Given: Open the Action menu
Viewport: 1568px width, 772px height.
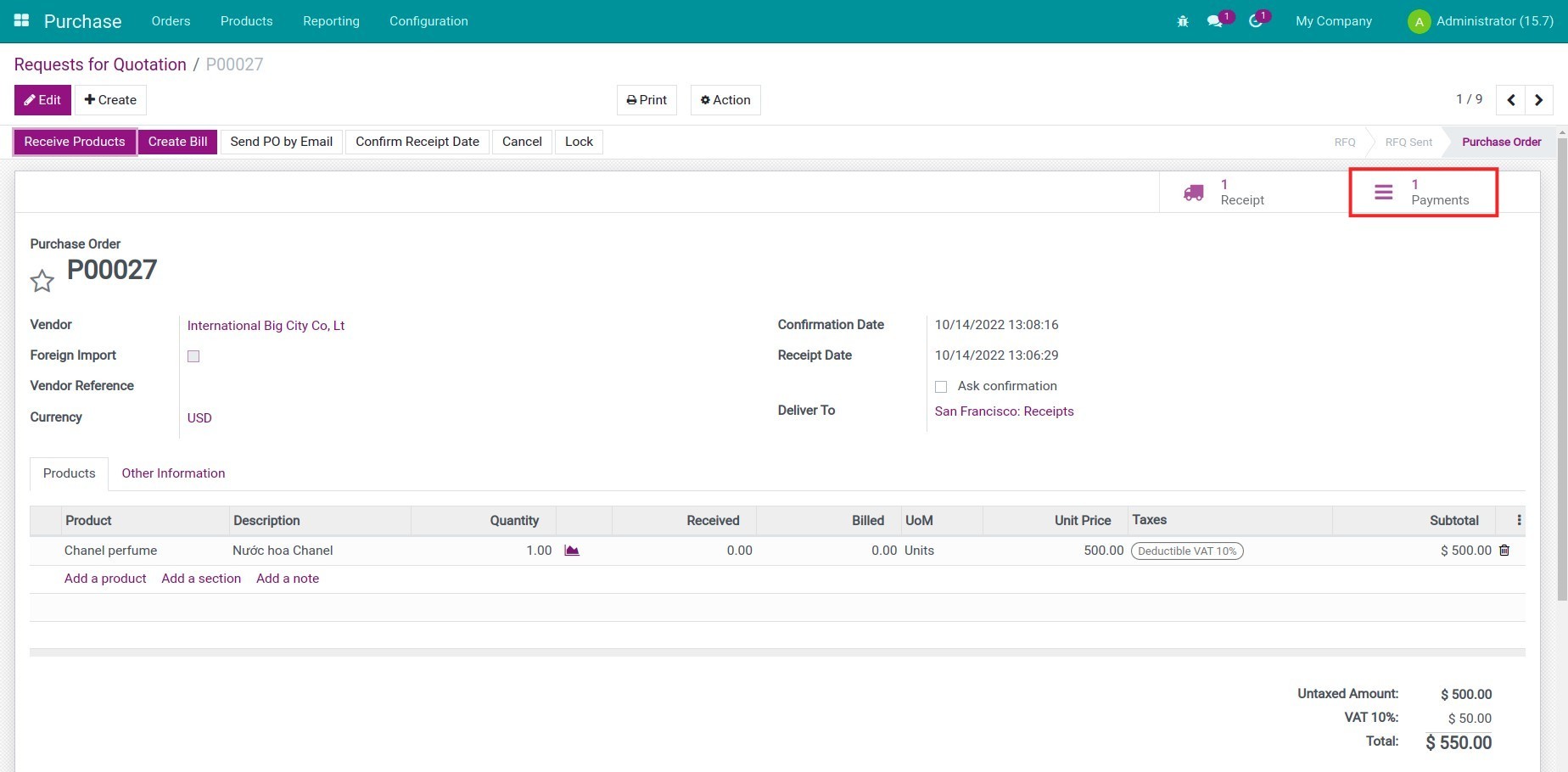Looking at the screenshot, I should click(x=725, y=99).
